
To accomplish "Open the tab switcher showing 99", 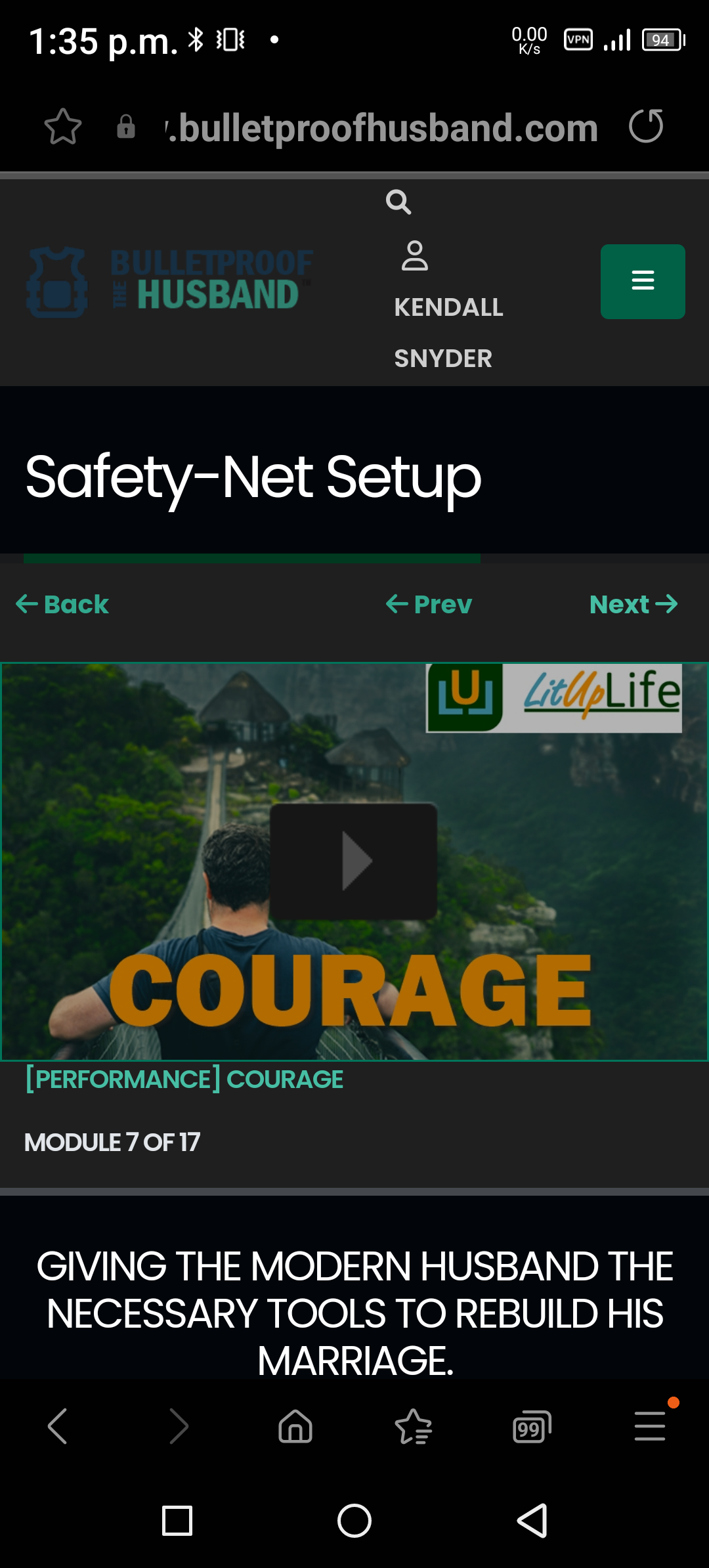I will pyautogui.click(x=532, y=1426).
